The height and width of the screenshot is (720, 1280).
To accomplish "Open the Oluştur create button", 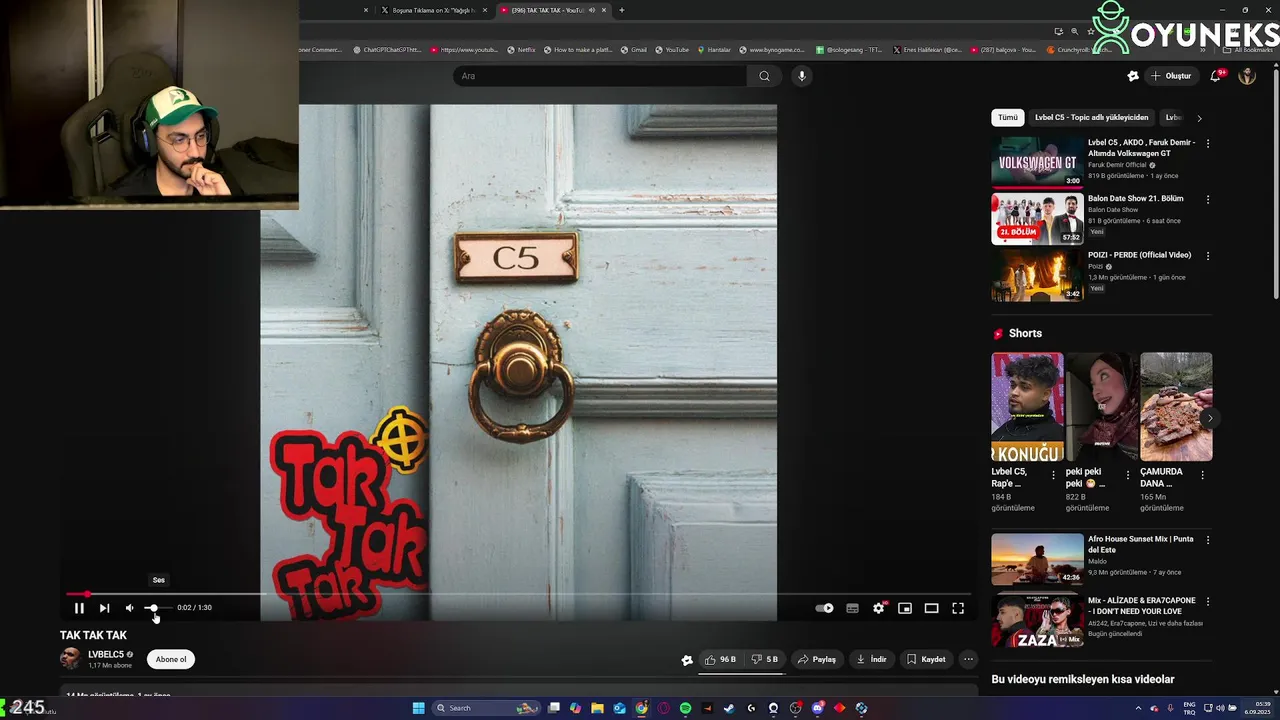I will click(1171, 76).
